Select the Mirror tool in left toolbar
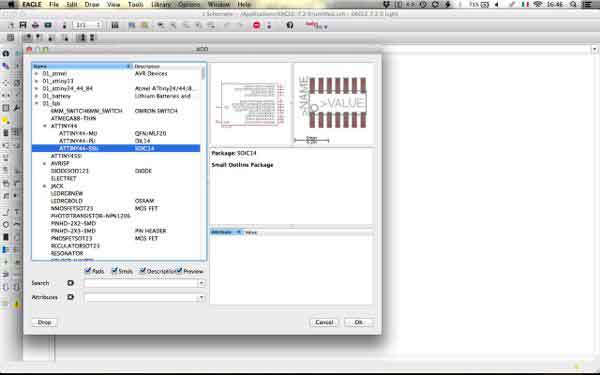 pyautogui.click(x=6, y=95)
